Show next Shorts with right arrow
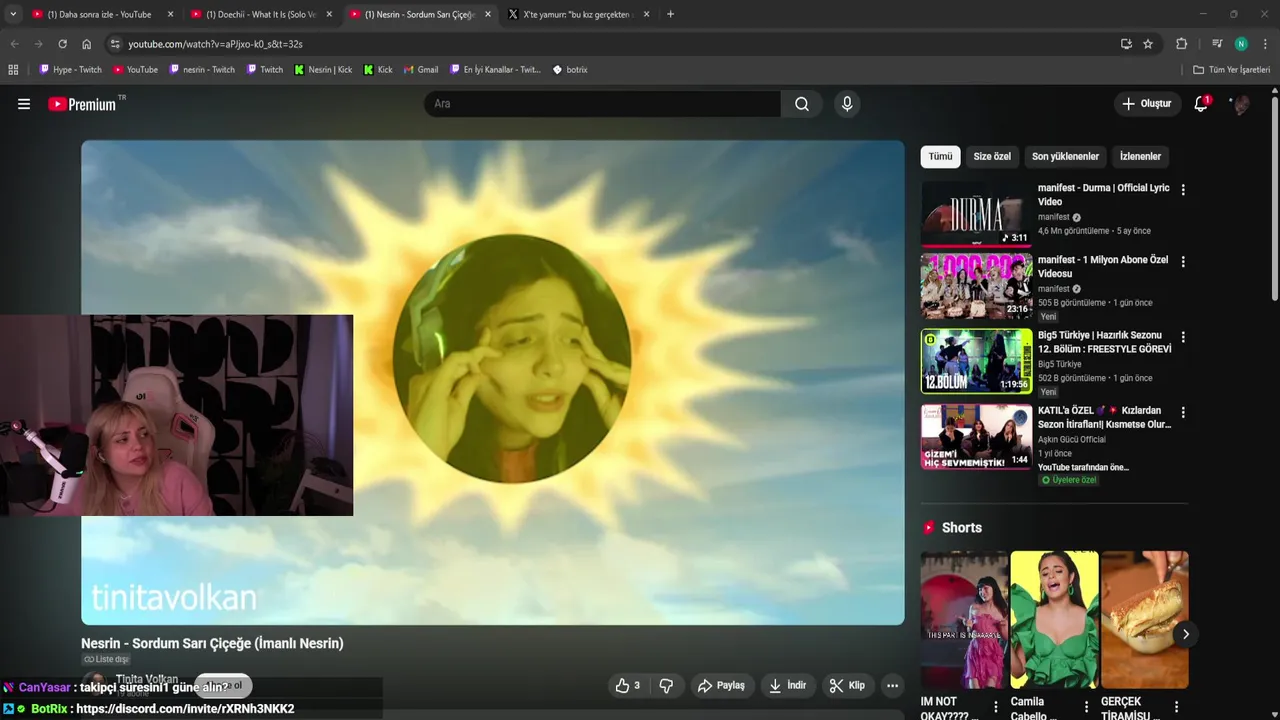This screenshot has width=1280, height=720. [1185, 634]
